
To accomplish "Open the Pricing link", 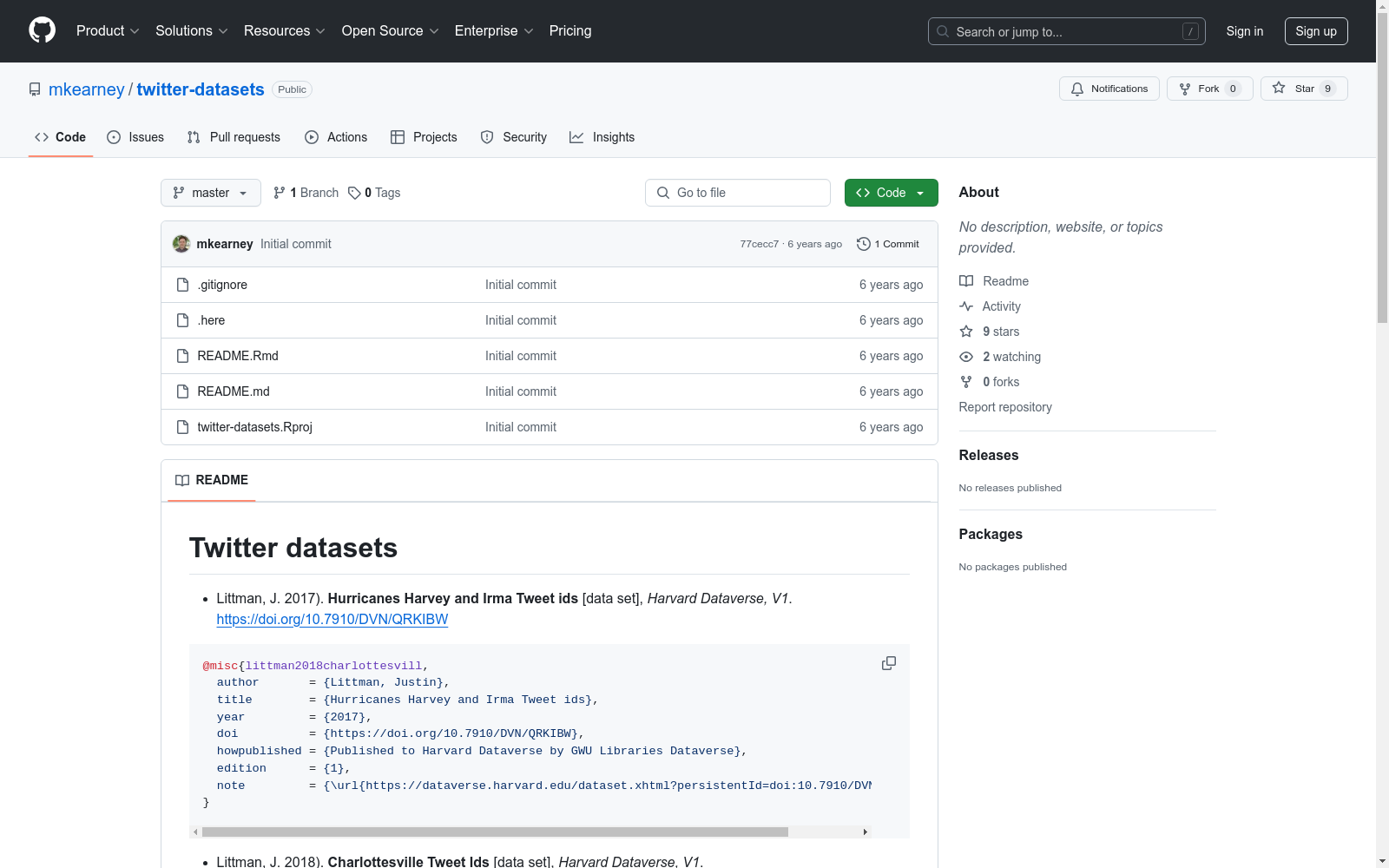I will tap(570, 30).
